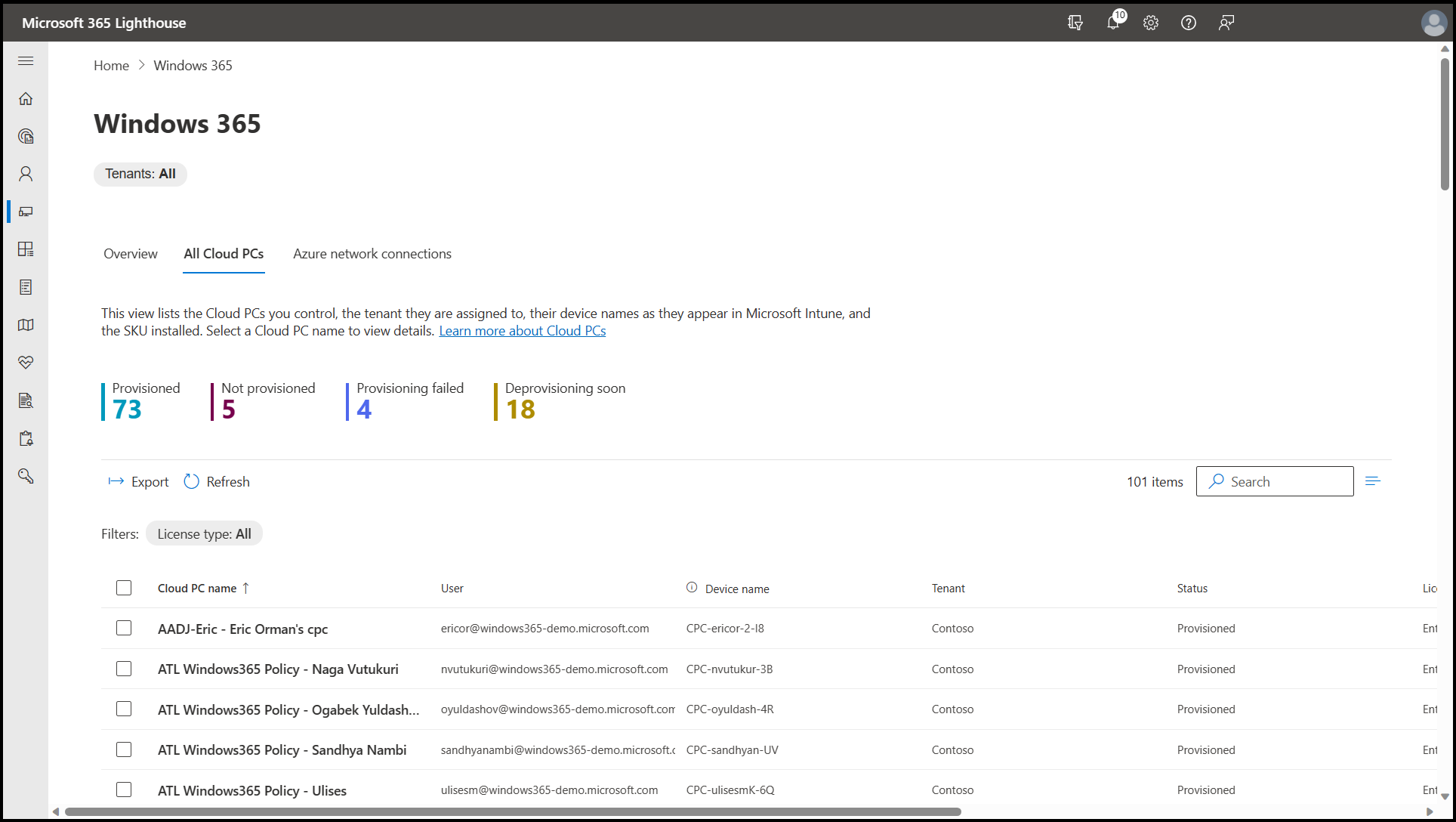
Task: Open the Tenants: All filter dropdown
Action: pyautogui.click(x=140, y=174)
